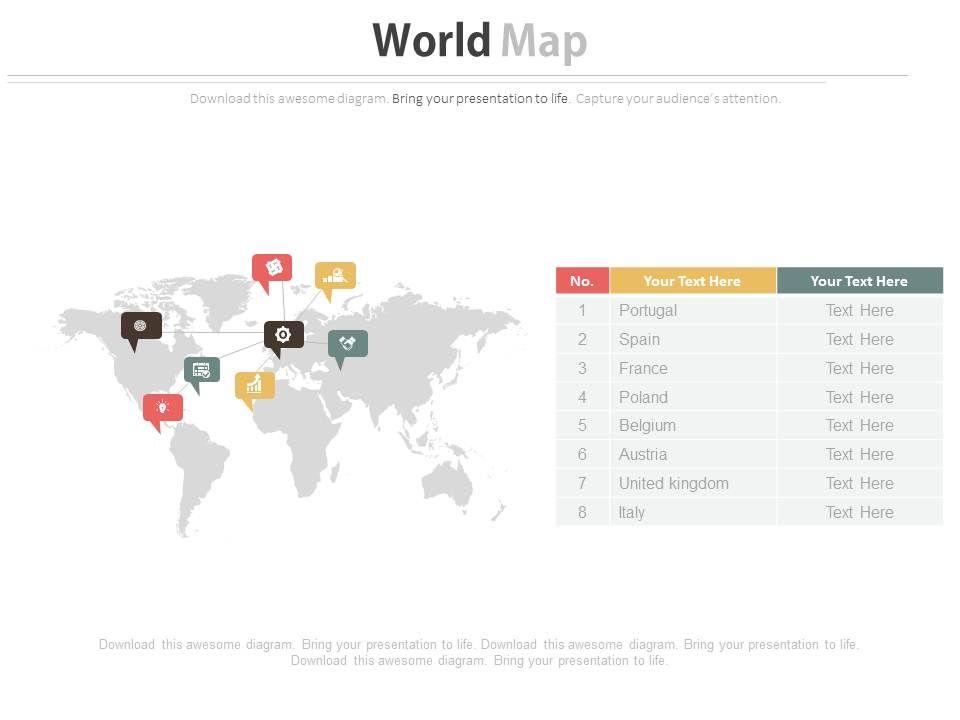
Task: Select the yellow 'Your Text Here' column header
Action: click(692, 281)
